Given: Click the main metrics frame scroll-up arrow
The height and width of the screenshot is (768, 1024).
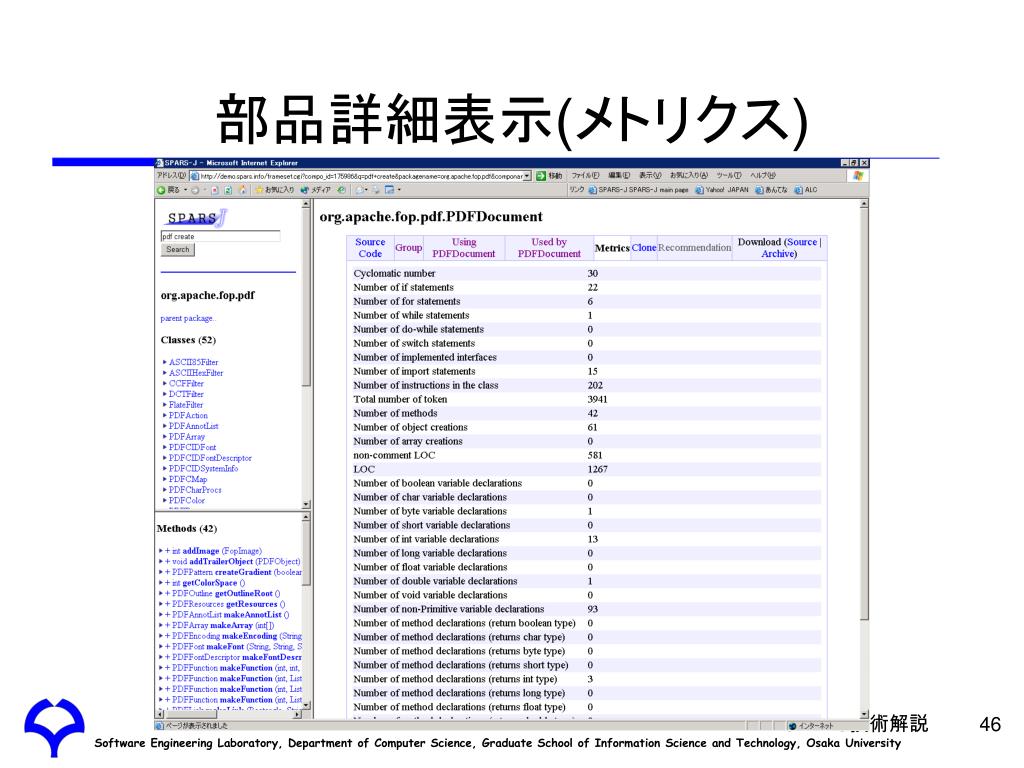Looking at the screenshot, I should 864,204.
